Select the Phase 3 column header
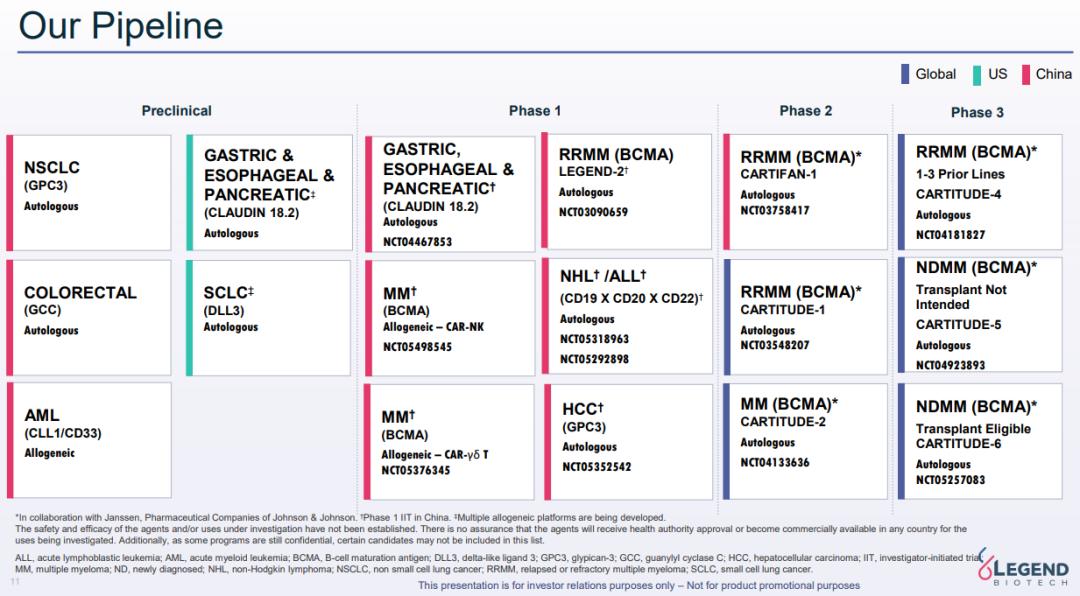Viewport: 1080px width, 596px height. (977, 112)
